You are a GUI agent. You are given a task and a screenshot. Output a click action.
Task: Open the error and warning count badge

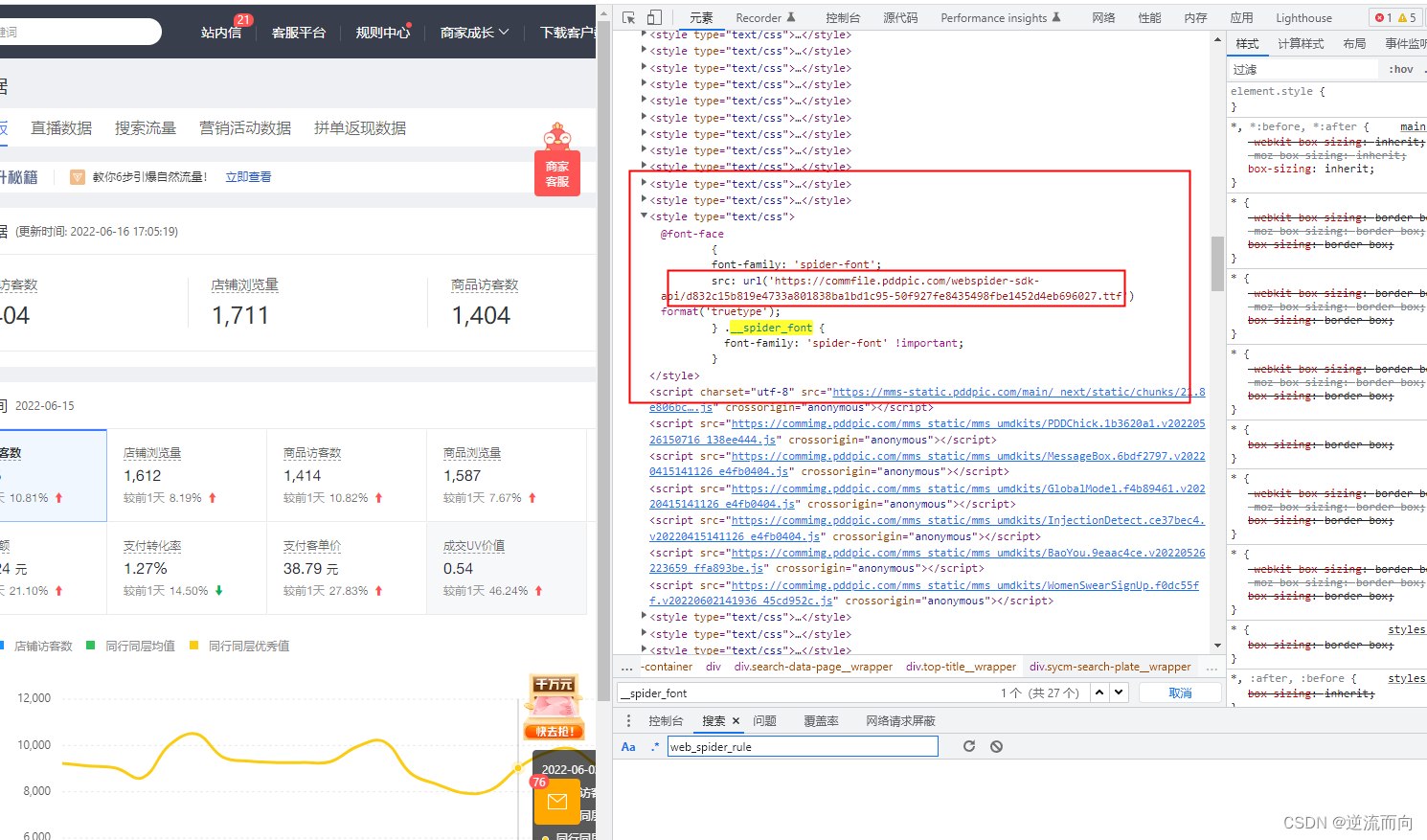(1395, 17)
